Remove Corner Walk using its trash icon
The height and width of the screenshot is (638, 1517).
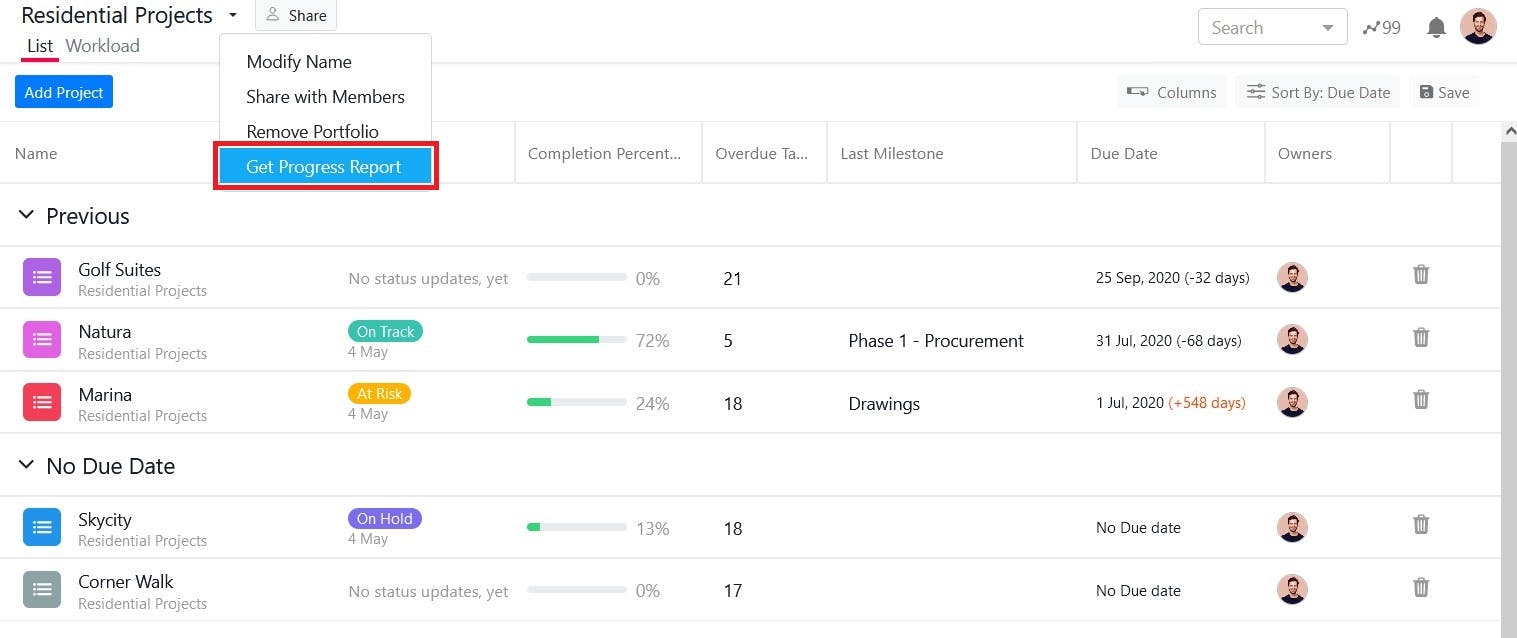(1420, 587)
